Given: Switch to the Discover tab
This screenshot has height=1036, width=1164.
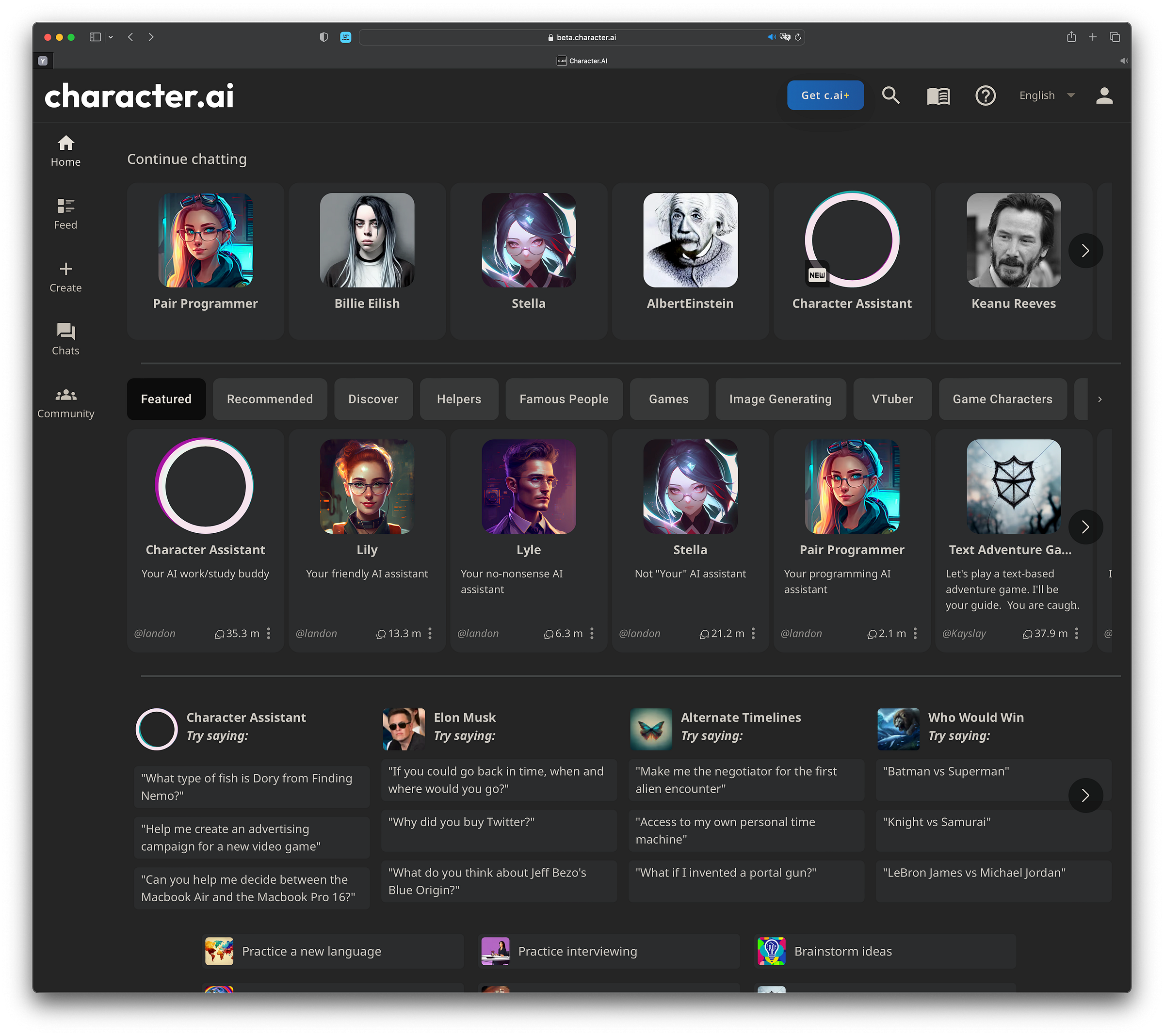Looking at the screenshot, I should 373,399.
